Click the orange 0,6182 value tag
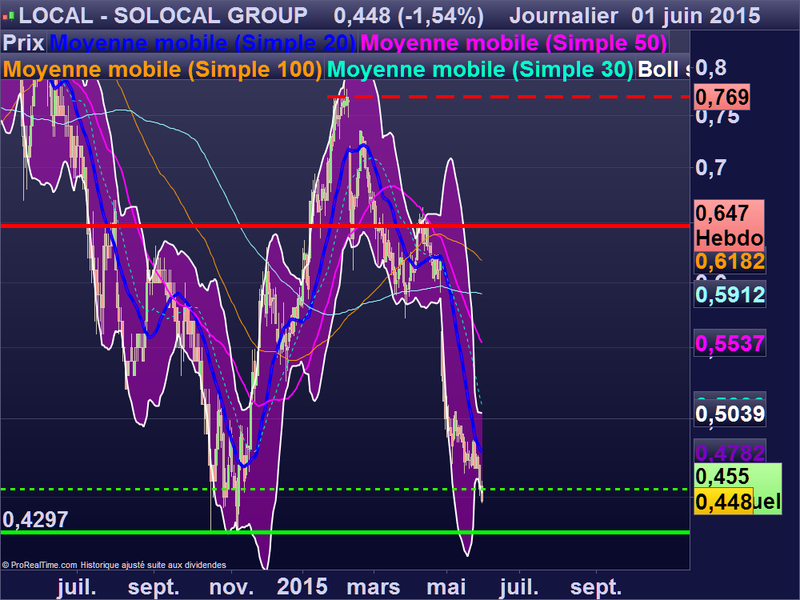Screen dimensions: 800x600 coord(730,262)
